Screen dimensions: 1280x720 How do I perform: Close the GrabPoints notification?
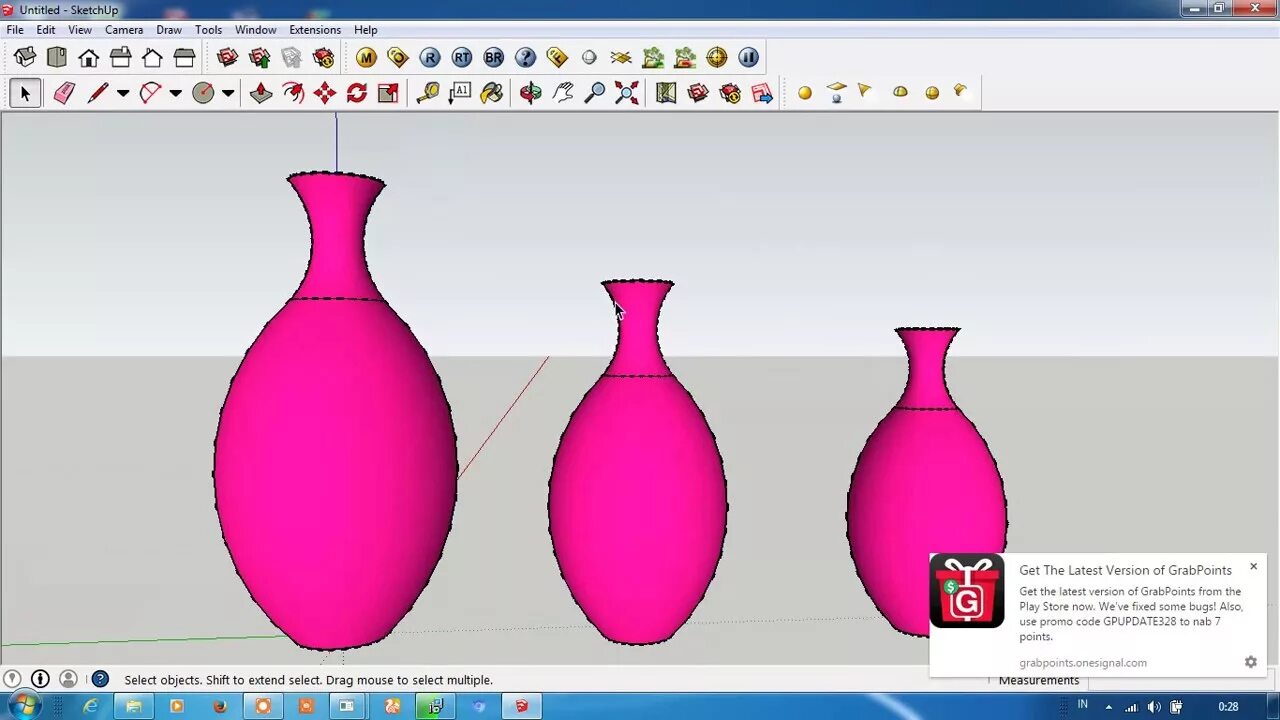pos(1253,567)
